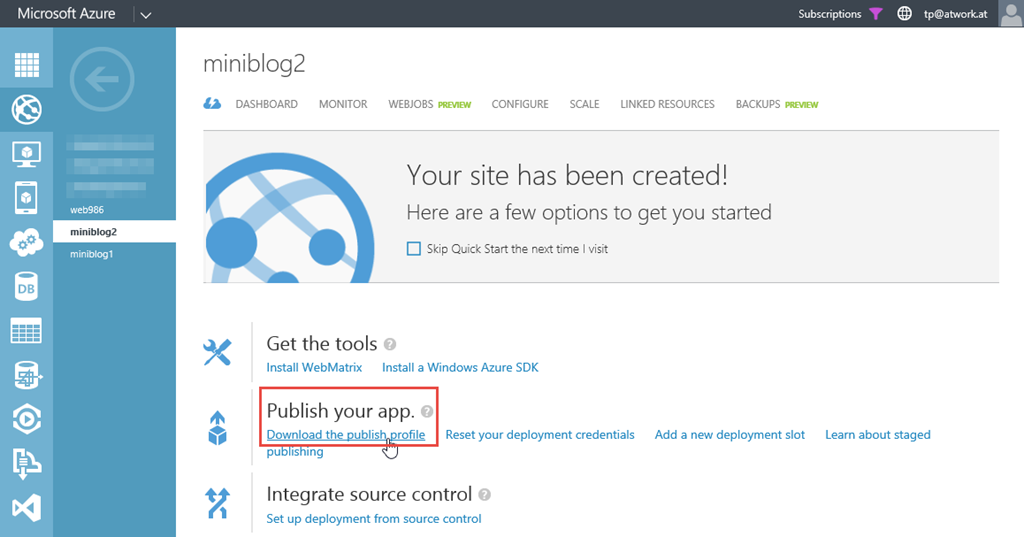Open the Mobile Services phone icon
This screenshot has width=1024, height=537.
point(27,198)
